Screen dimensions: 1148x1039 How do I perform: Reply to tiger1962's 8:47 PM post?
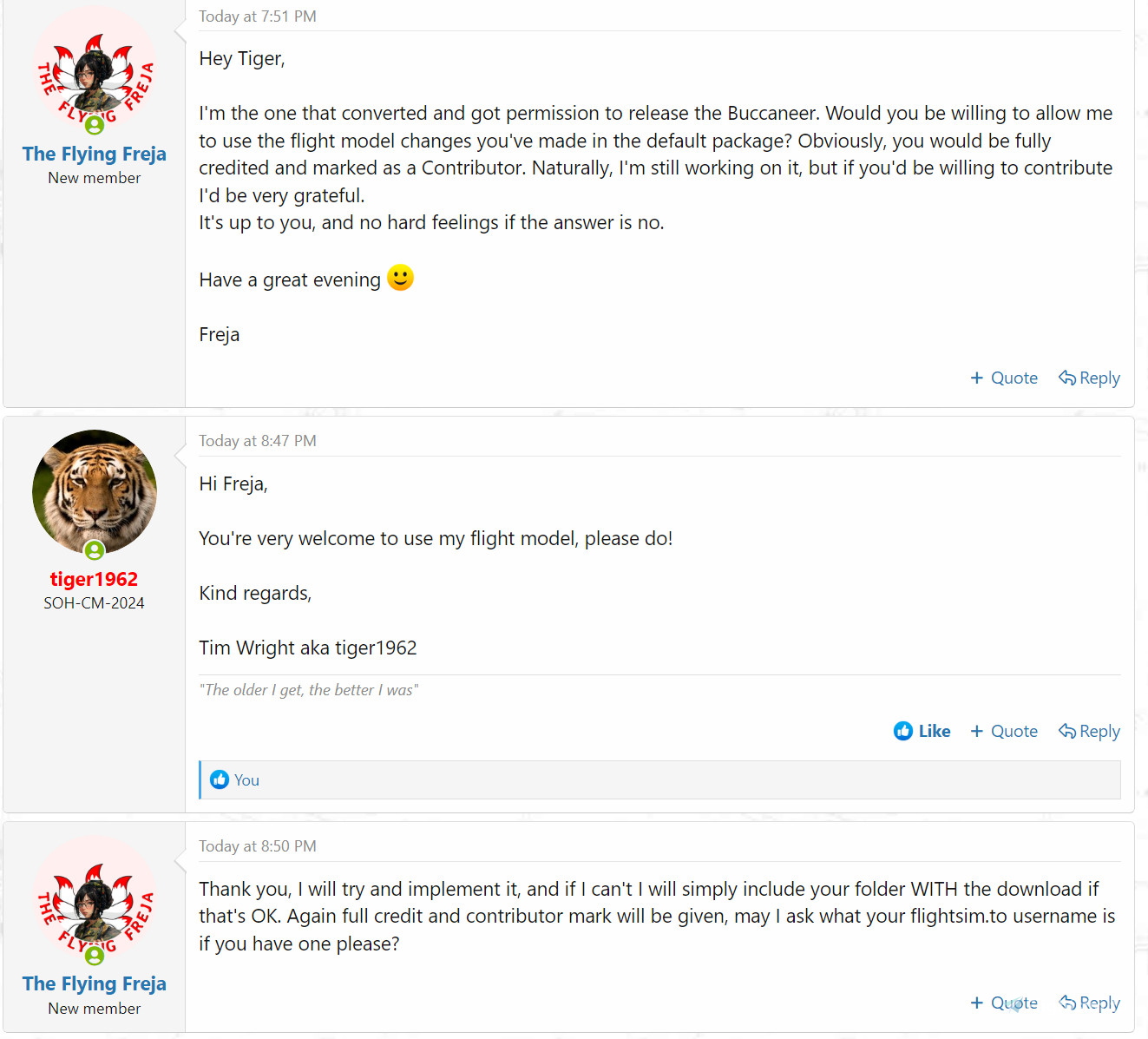pos(1089,732)
